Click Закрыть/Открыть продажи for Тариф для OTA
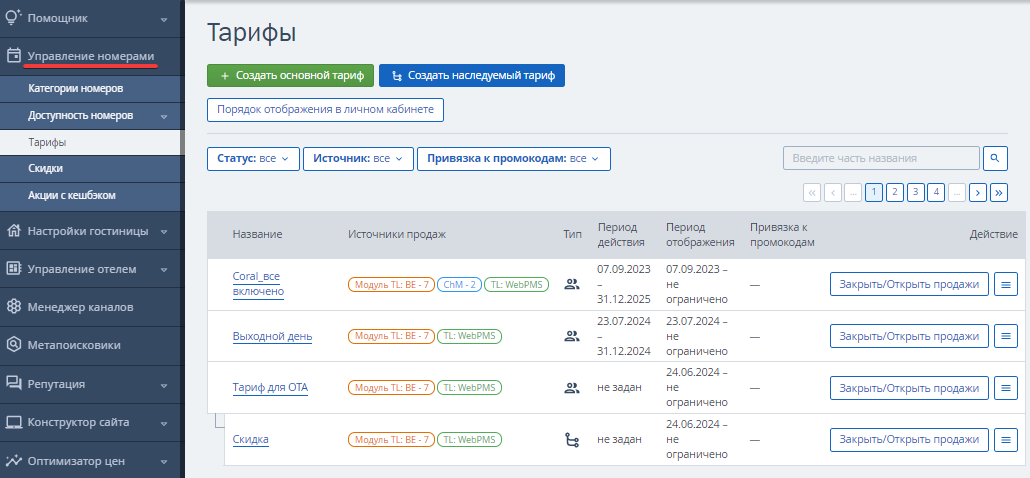The image size is (1030, 478). (909, 388)
